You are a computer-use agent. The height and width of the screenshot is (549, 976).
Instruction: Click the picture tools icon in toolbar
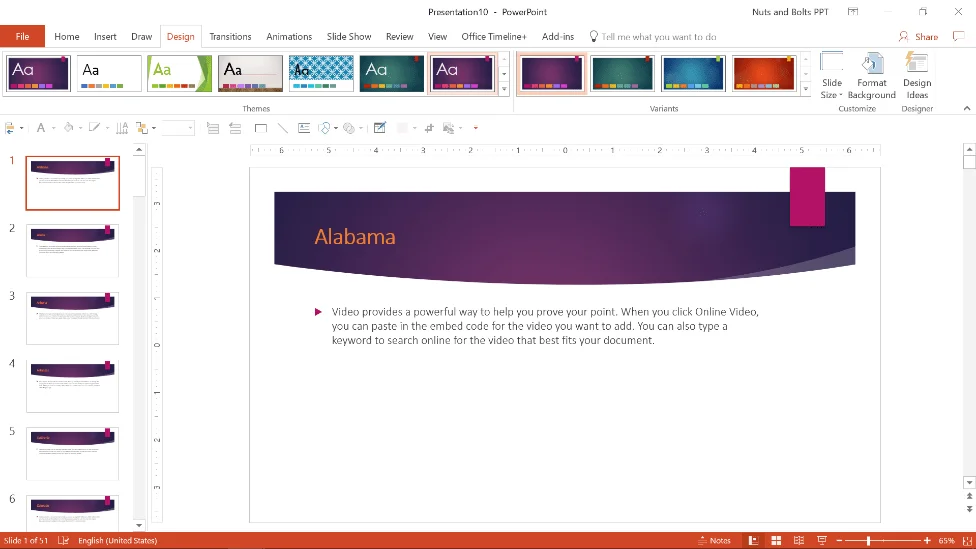[x=449, y=128]
